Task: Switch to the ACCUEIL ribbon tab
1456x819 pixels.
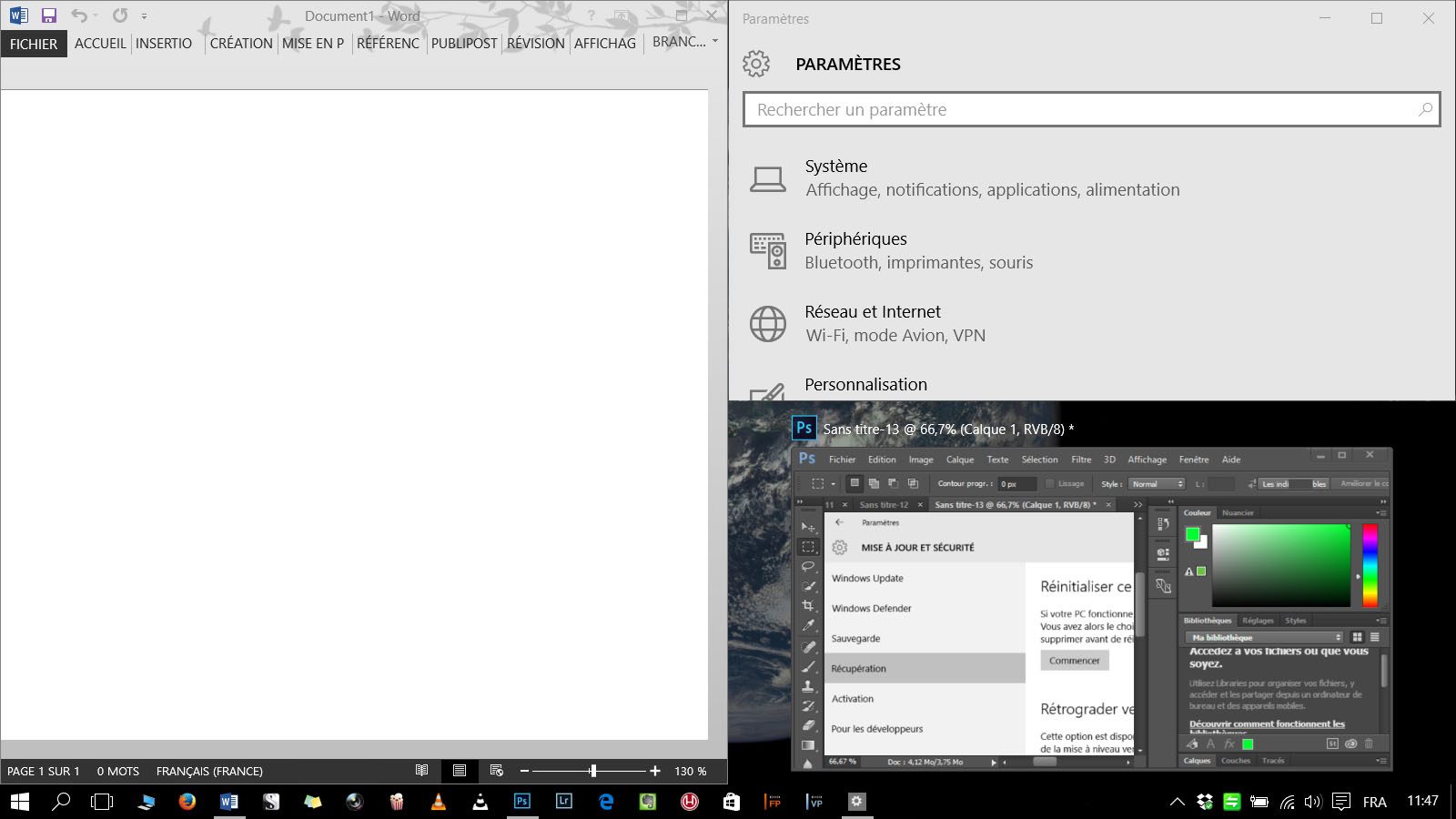Action: [100, 44]
